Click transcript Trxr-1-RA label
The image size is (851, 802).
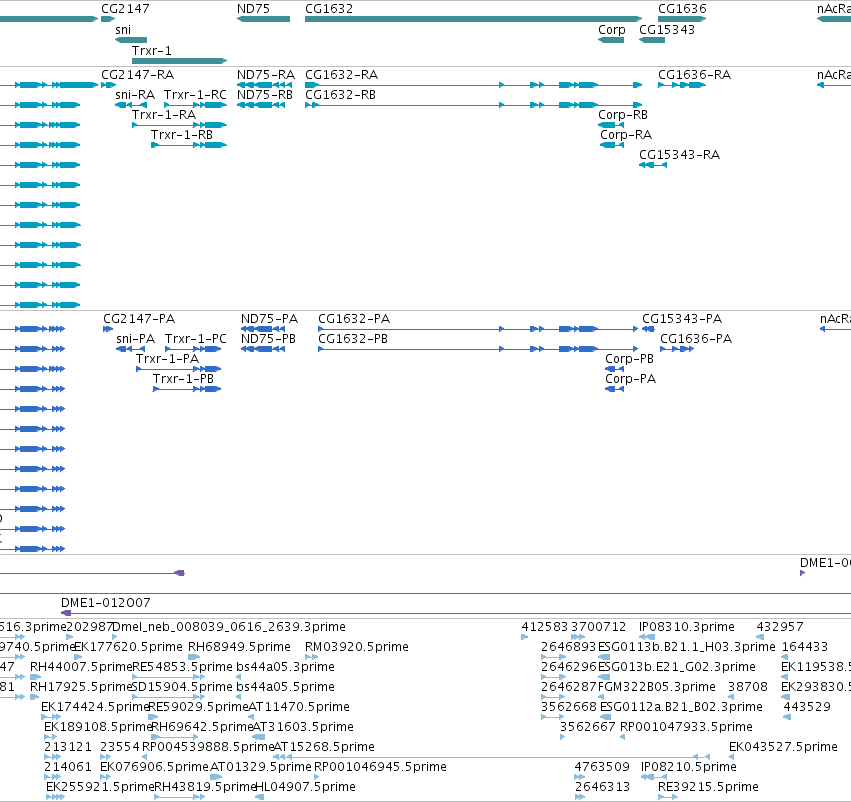163,114
